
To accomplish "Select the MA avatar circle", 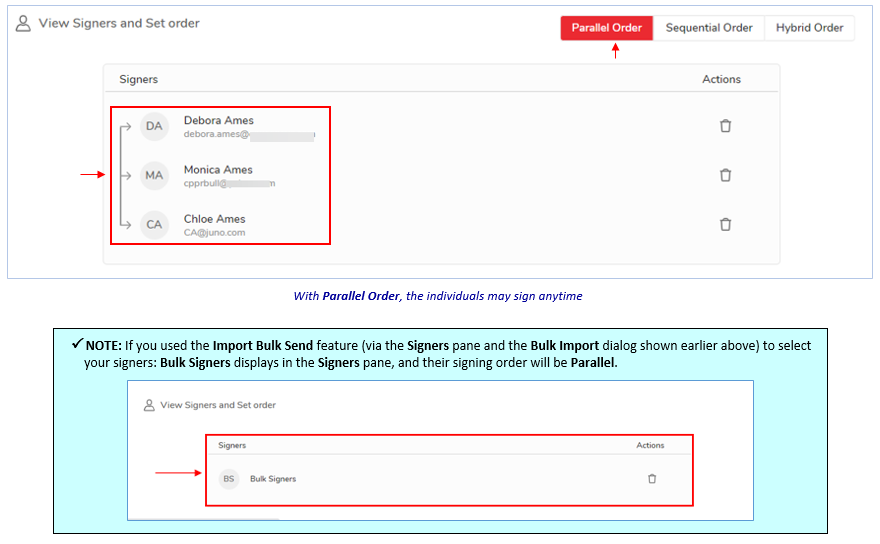I will pos(154,175).
